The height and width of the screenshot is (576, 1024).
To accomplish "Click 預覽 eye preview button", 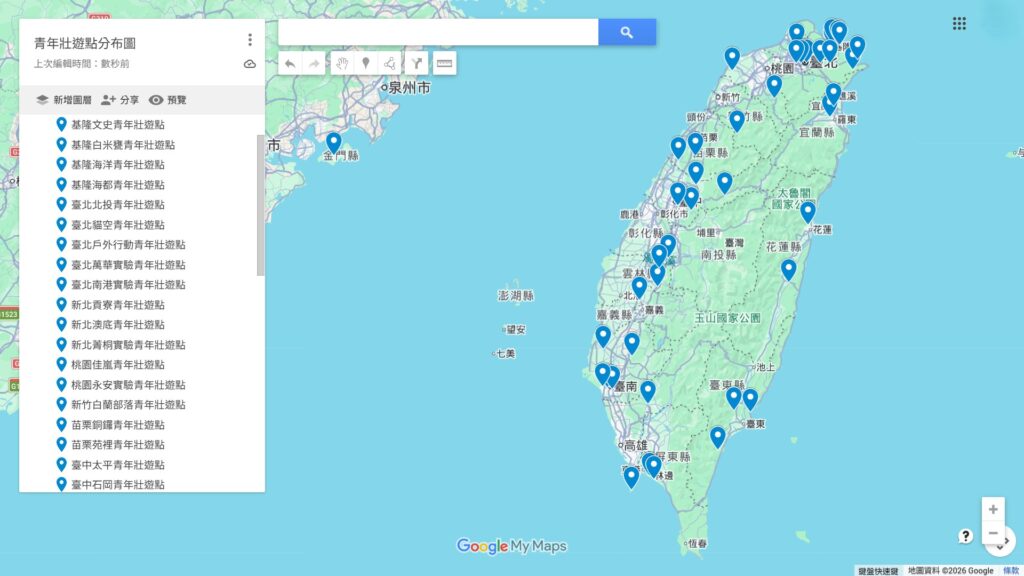I will click(x=168, y=100).
